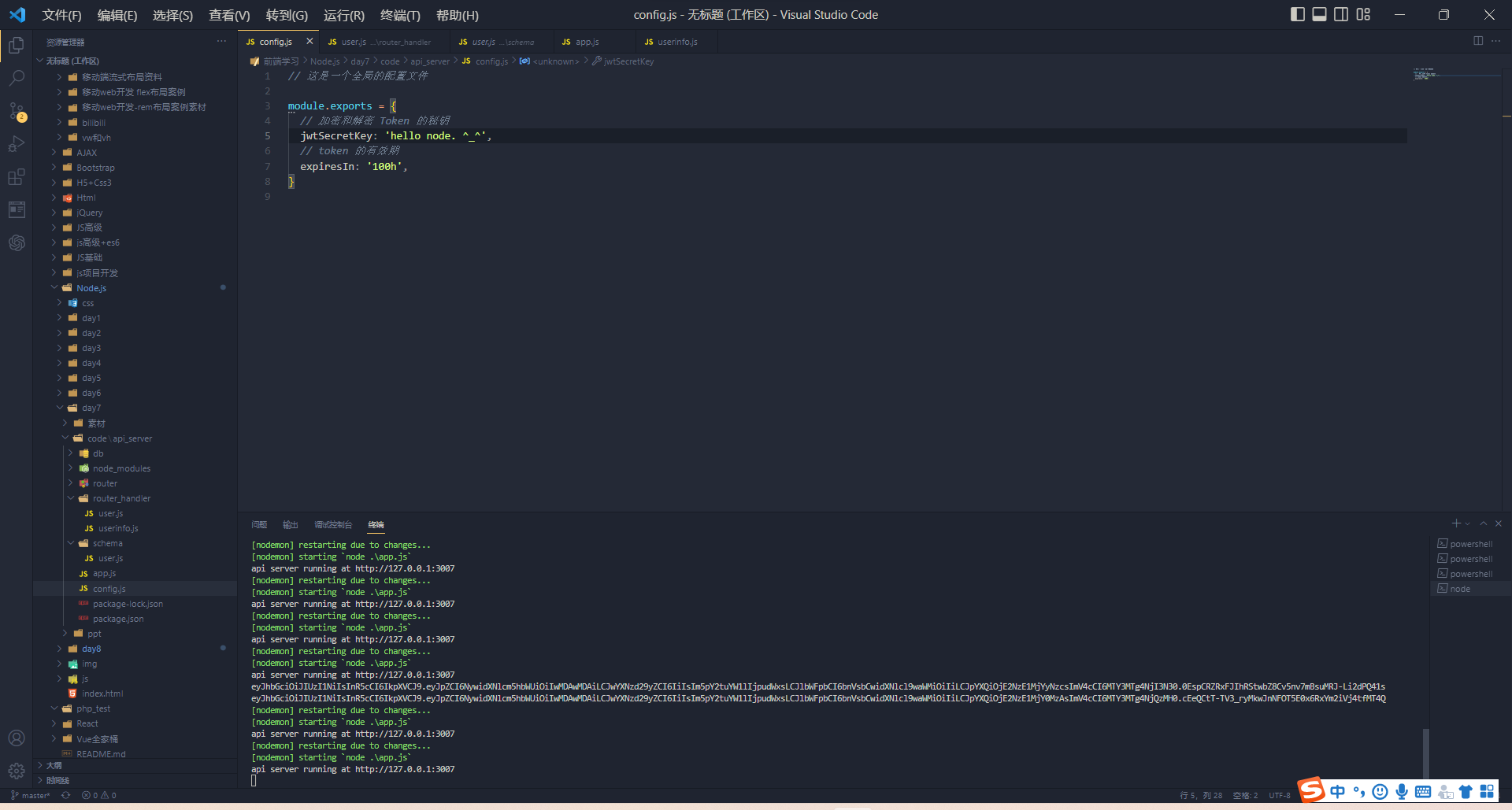
Task: Open index.html in the explorer
Action: tap(102, 693)
